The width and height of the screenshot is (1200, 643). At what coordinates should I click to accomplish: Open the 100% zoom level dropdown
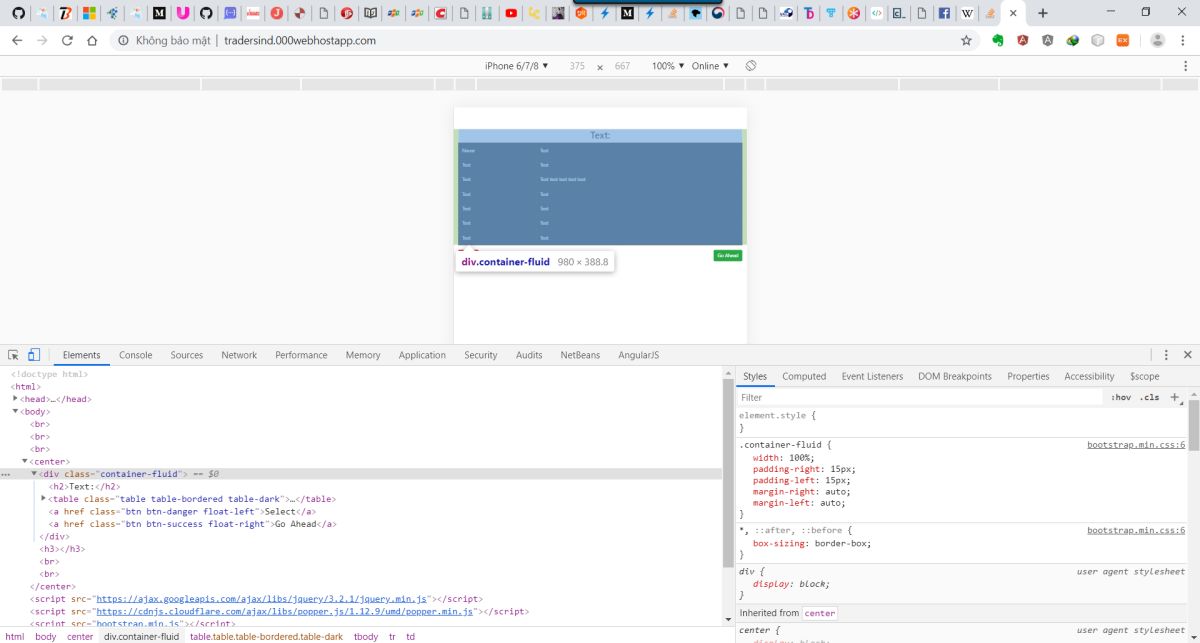coord(668,66)
